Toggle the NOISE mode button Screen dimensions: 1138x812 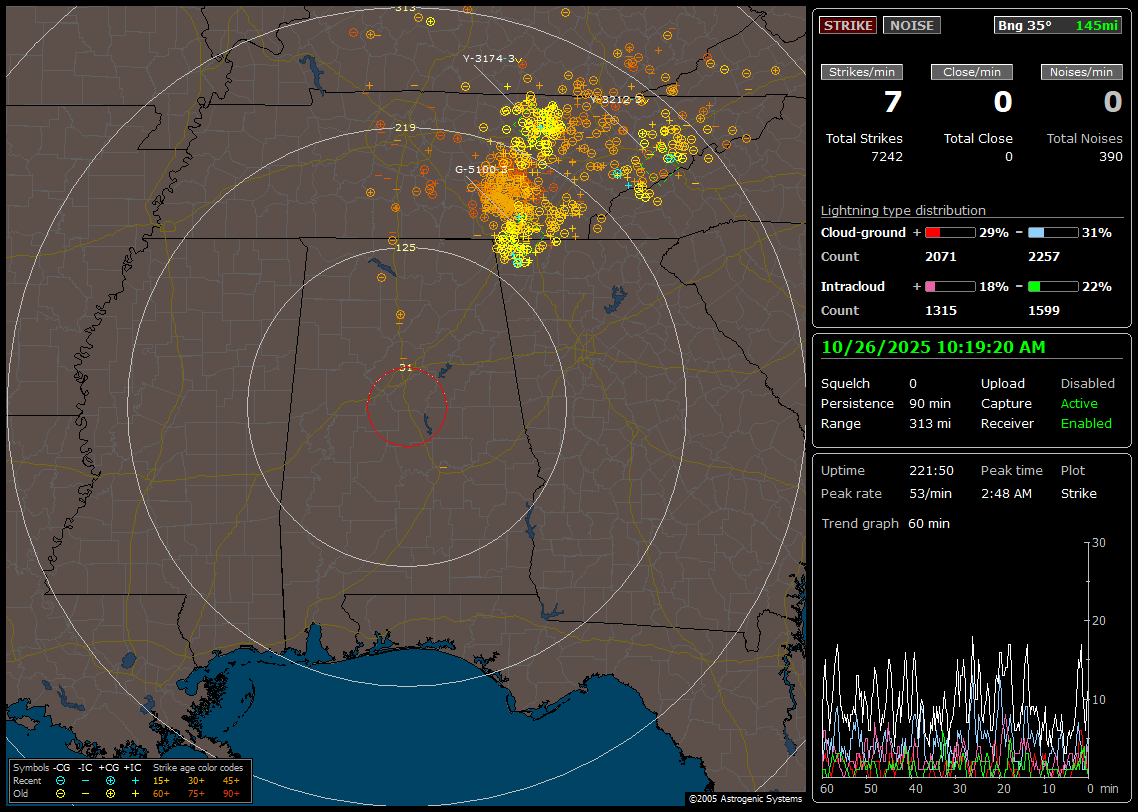[911, 25]
